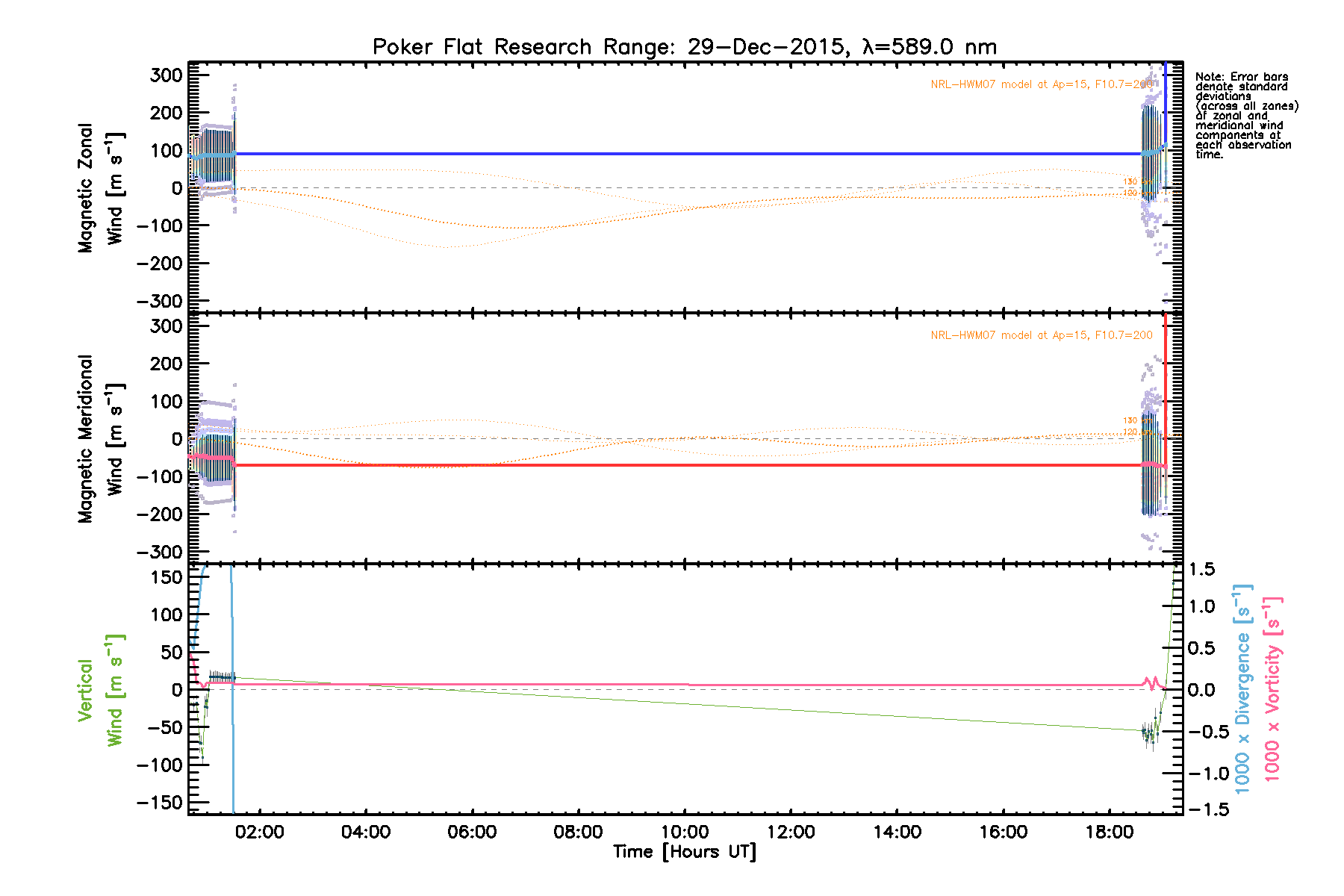Screen dimensions: 1344x896
Task: Click the 1000 x Divergence axis label
Action: pos(1242,688)
